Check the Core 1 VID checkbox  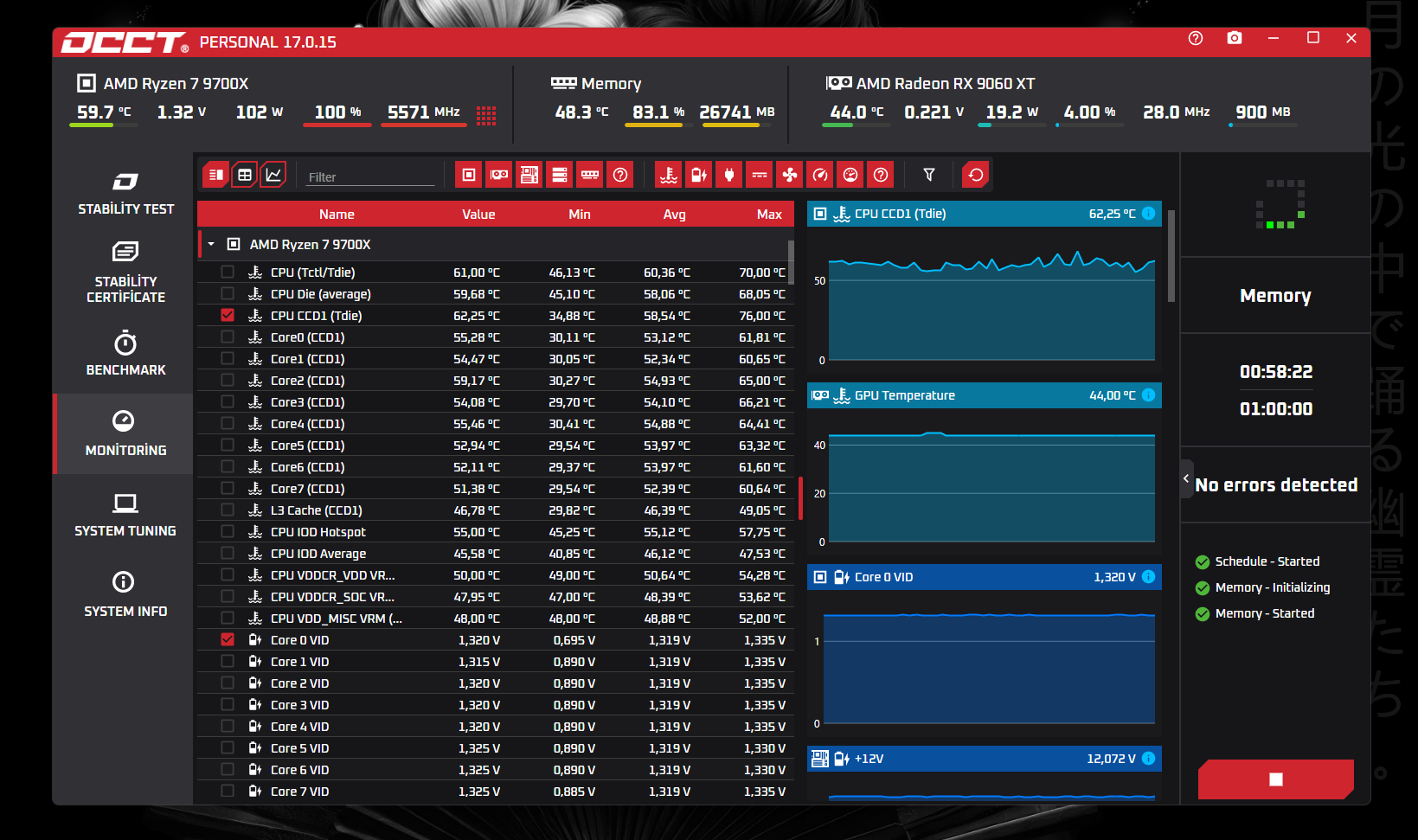(x=228, y=662)
